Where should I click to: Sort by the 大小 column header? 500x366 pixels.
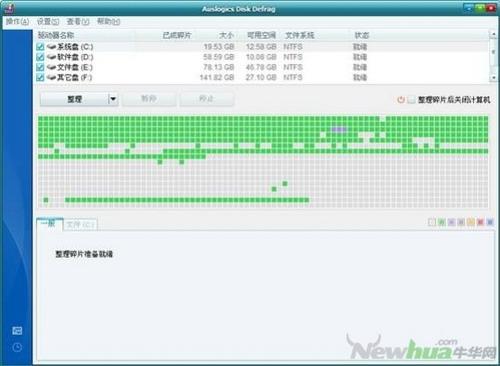[226, 35]
